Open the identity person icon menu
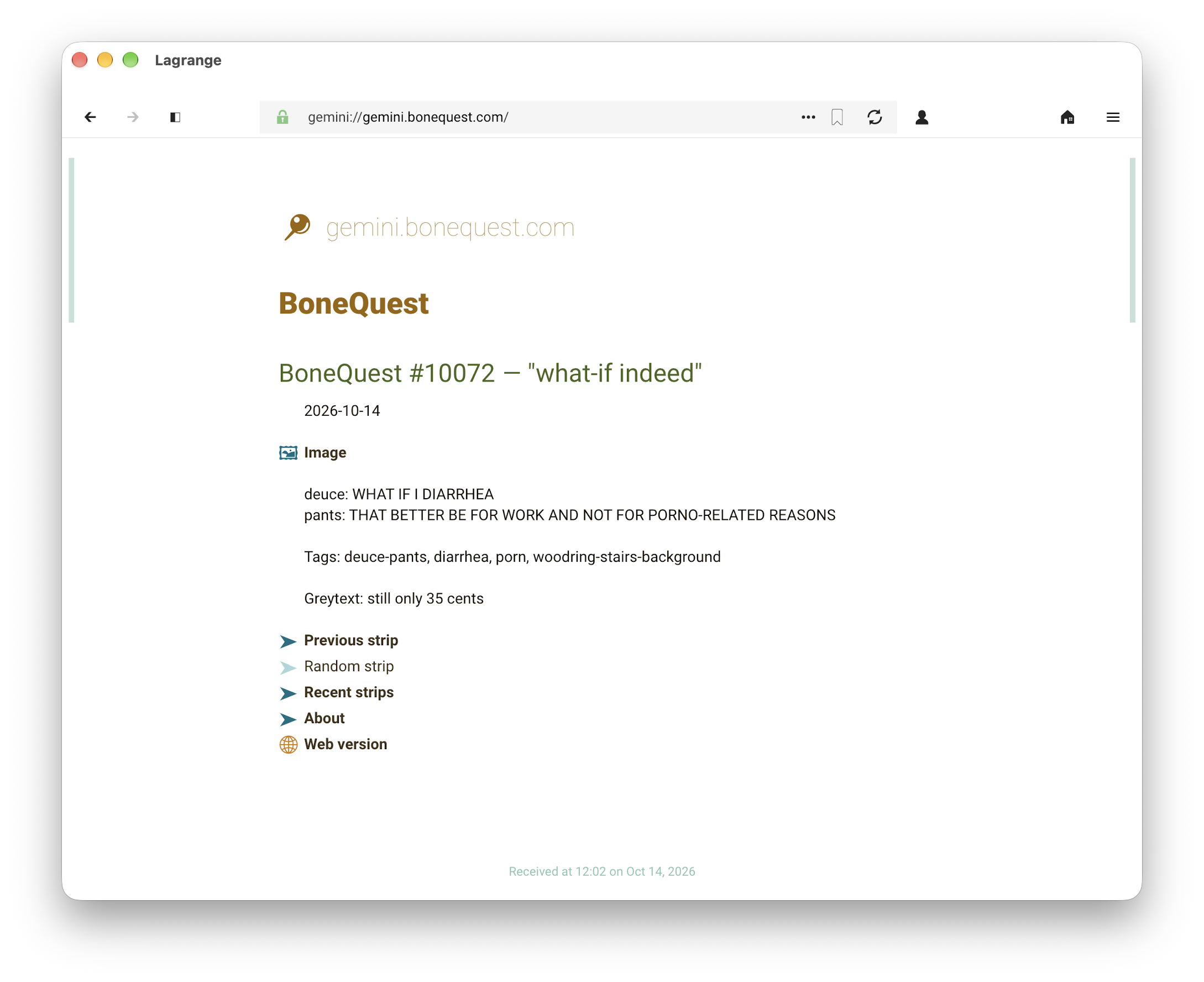 click(x=922, y=117)
